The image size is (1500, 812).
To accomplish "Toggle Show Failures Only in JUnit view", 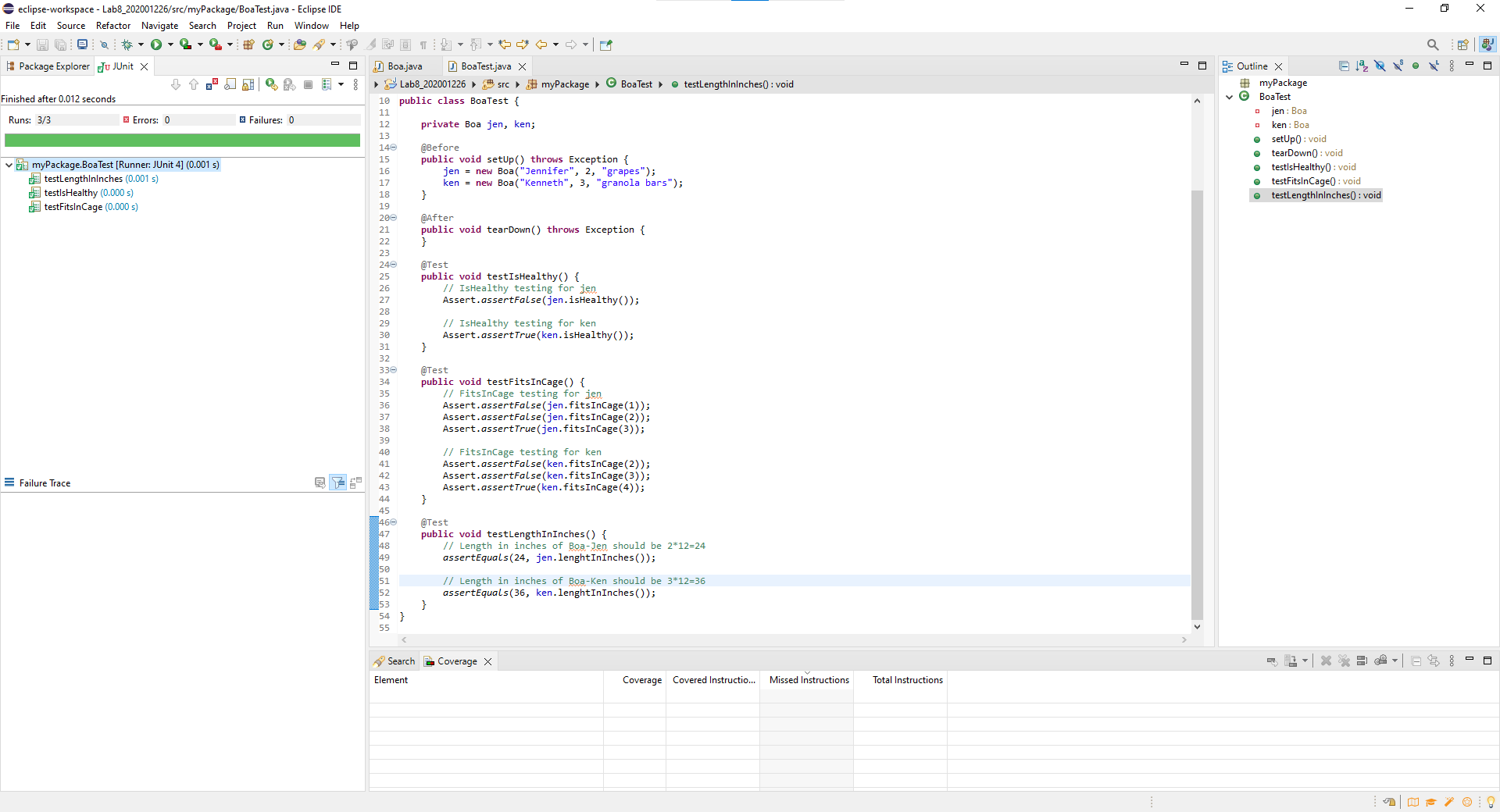I will tap(212, 84).
